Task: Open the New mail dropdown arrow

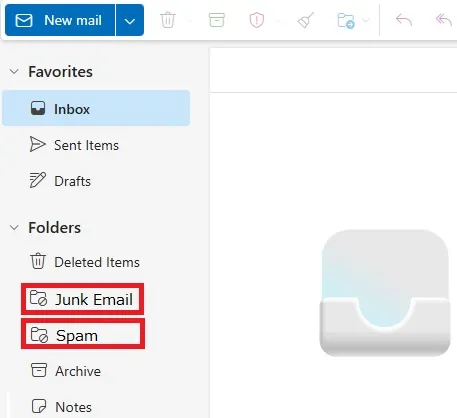Action: coord(130,20)
